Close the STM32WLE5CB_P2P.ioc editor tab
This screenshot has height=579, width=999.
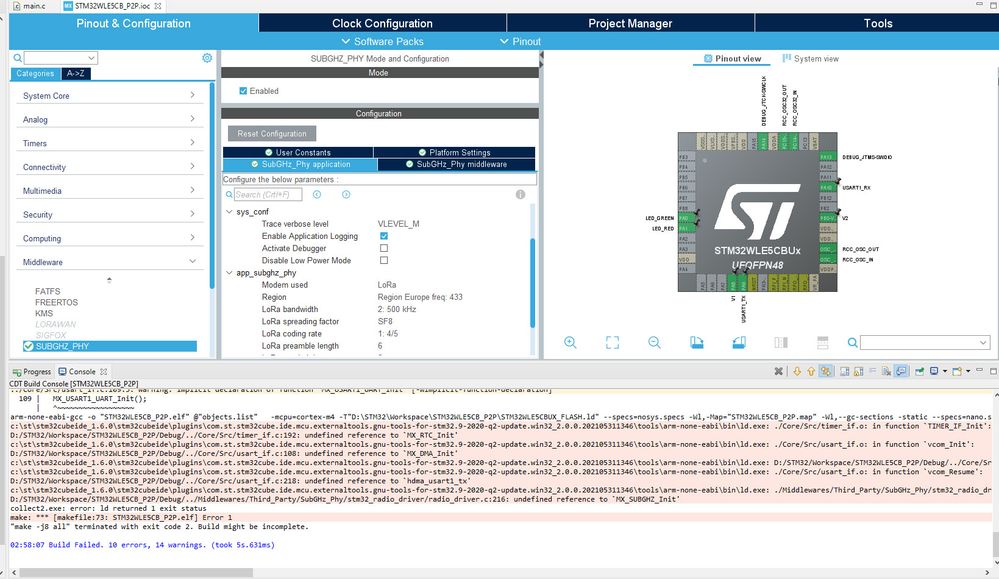point(157,6)
